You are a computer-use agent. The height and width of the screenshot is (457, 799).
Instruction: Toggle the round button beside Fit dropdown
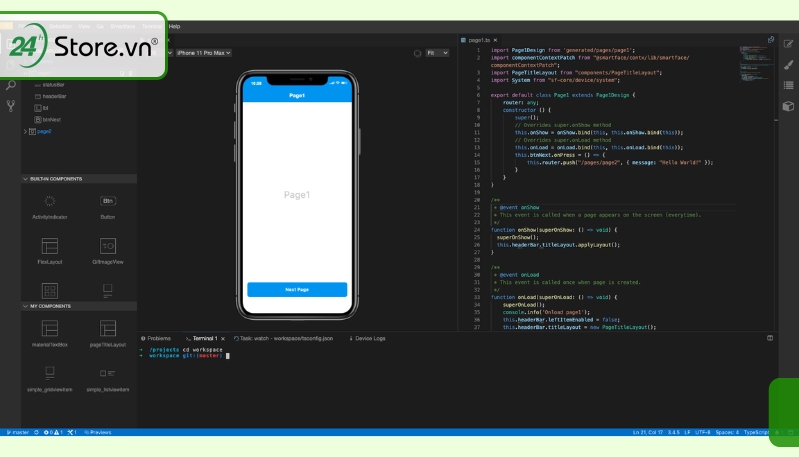click(x=417, y=53)
